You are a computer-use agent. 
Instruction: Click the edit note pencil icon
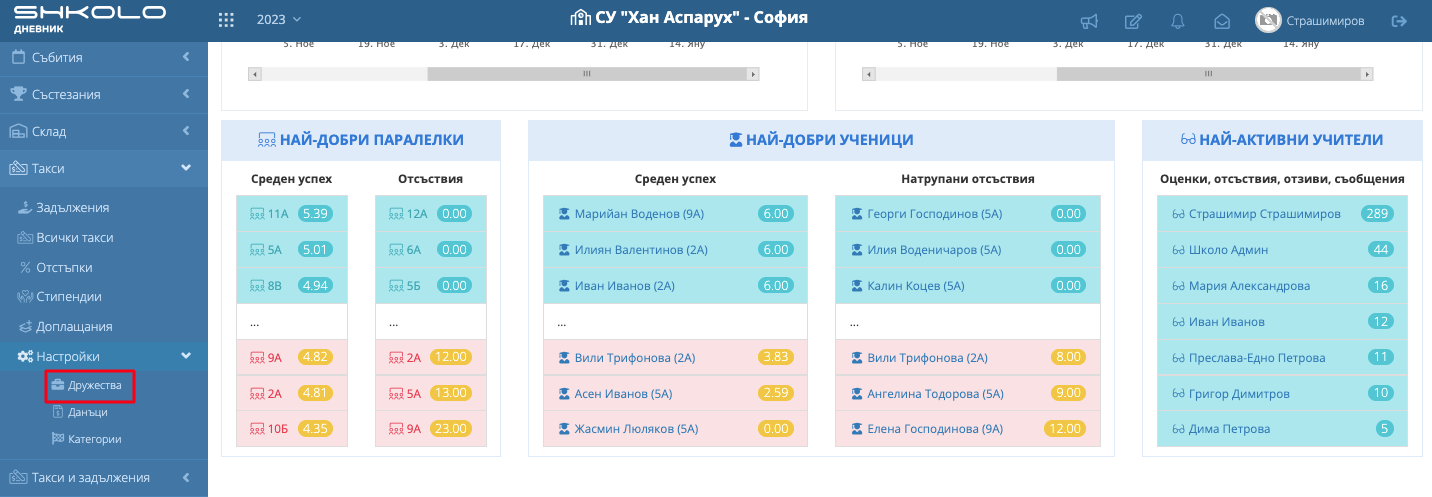(1133, 21)
